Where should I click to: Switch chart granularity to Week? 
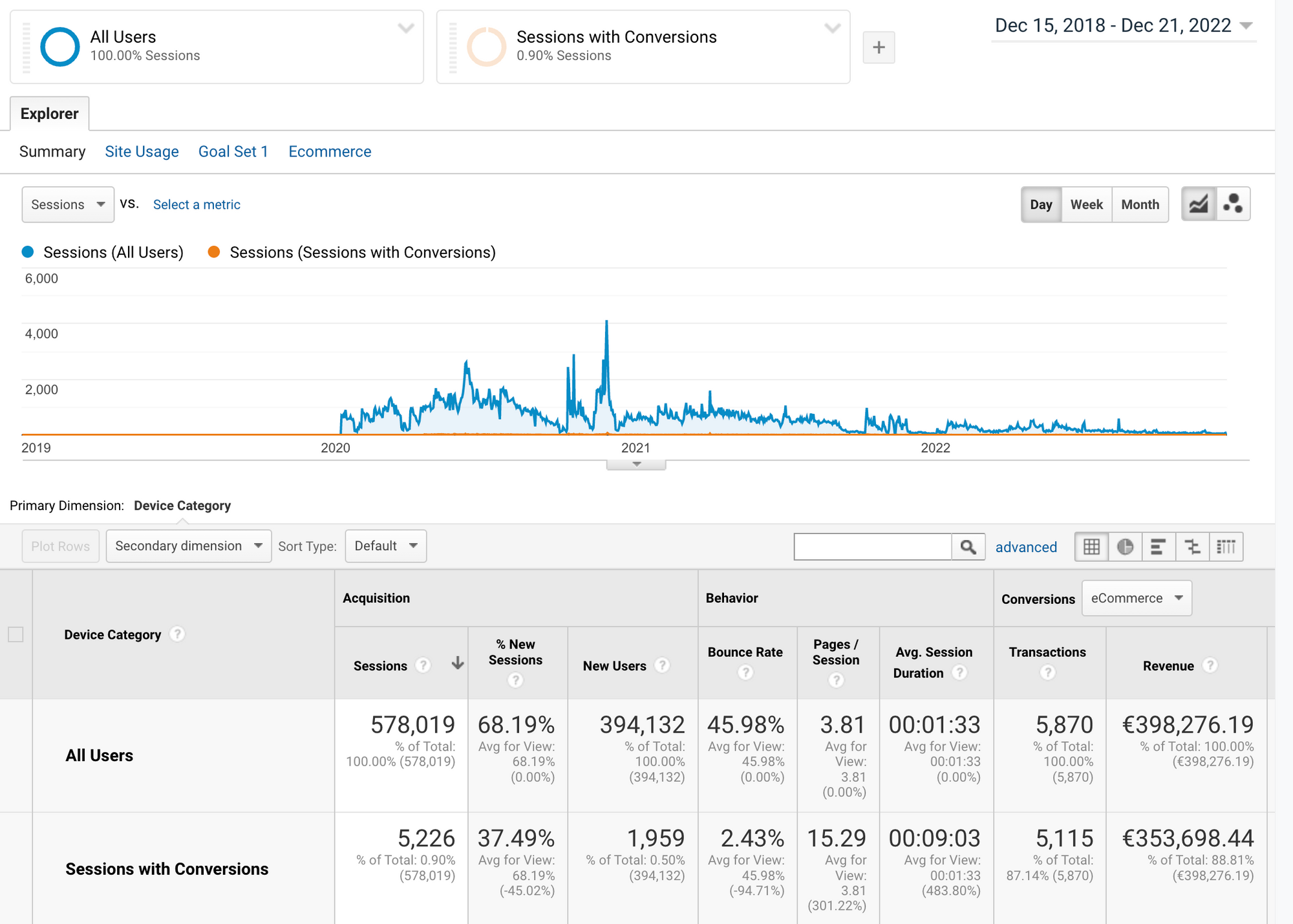[1086, 204]
